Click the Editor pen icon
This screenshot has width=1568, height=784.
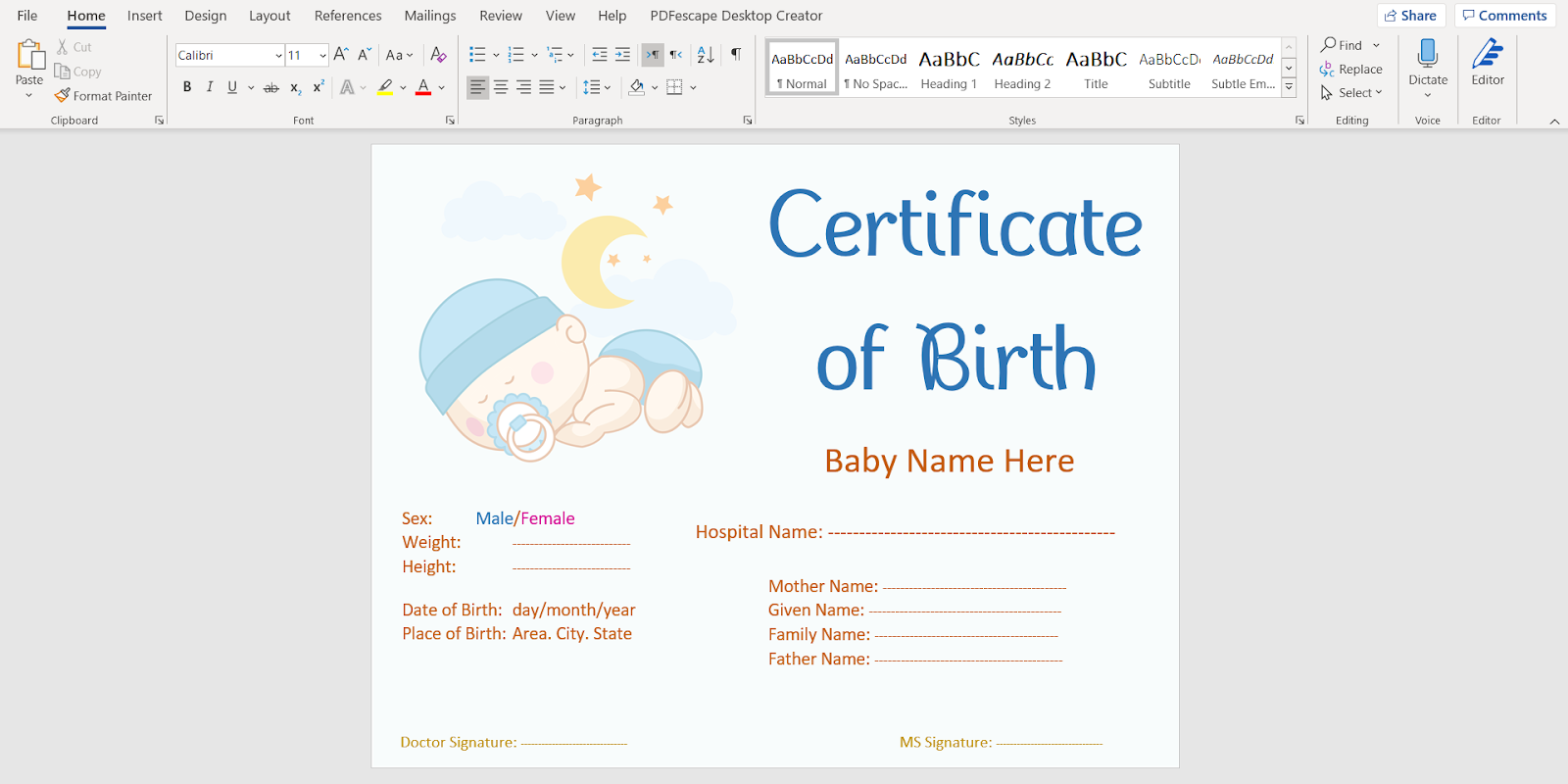[1487, 55]
